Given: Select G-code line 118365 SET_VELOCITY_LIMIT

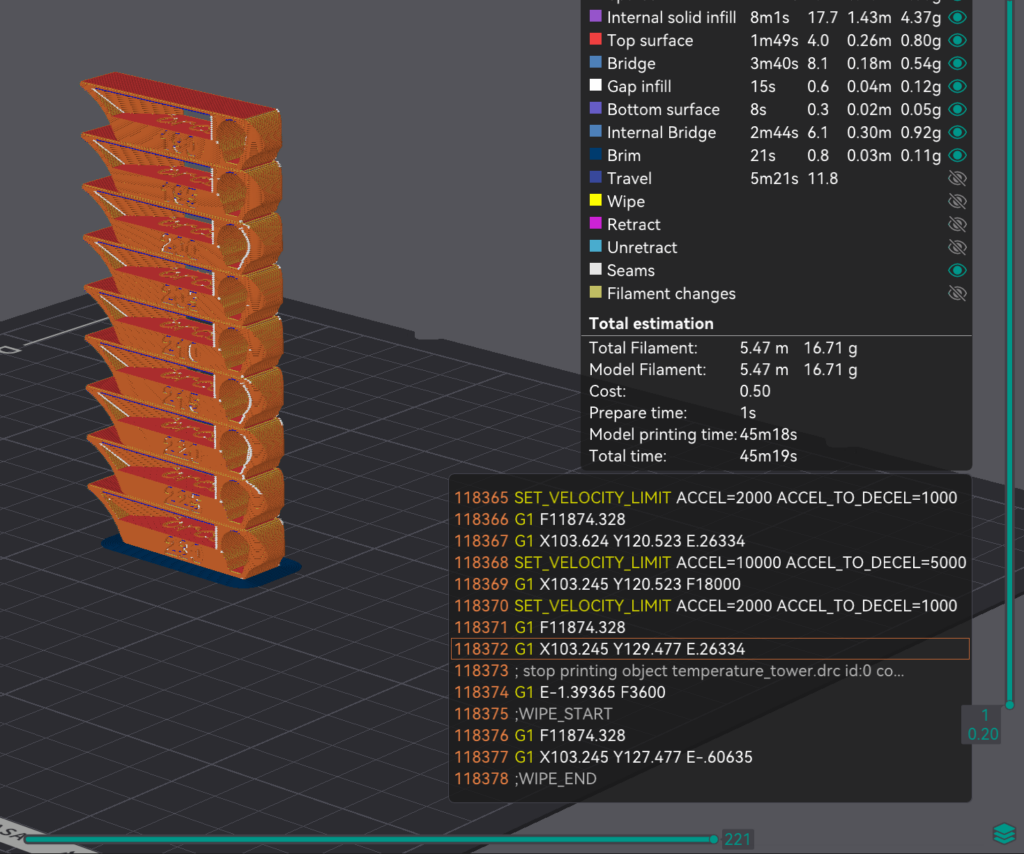Looking at the screenshot, I should (710, 498).
